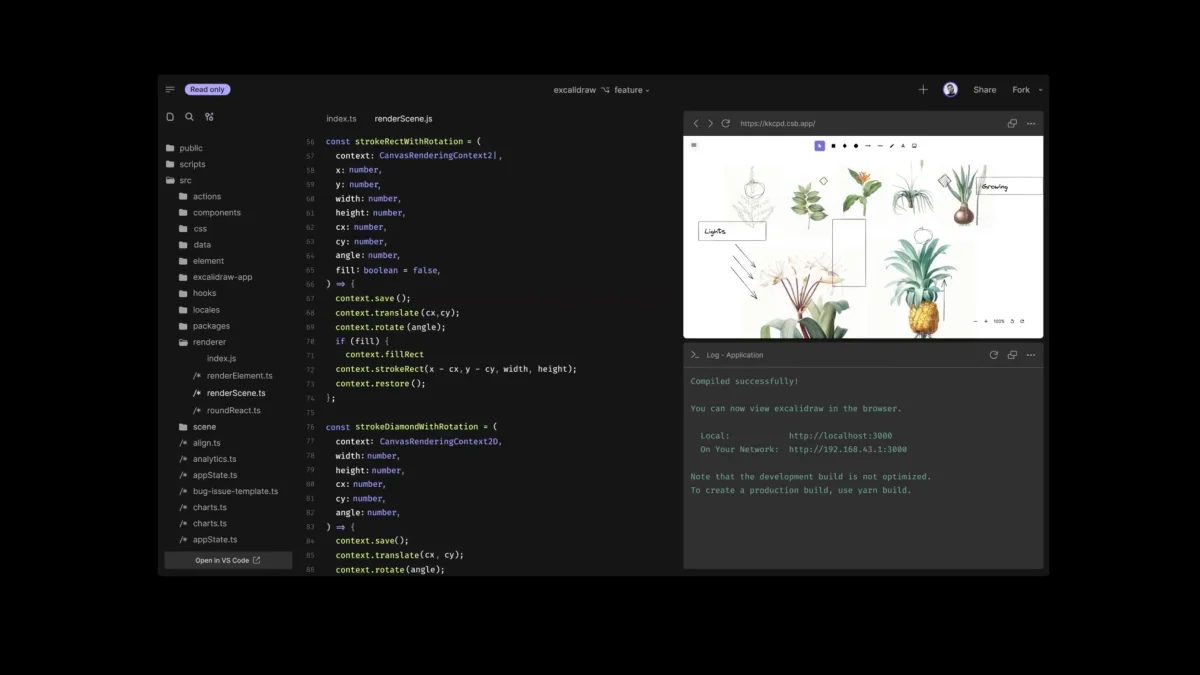Click Open in VS Code
The width and height of the screenshot is (1200, 675).
228,560
